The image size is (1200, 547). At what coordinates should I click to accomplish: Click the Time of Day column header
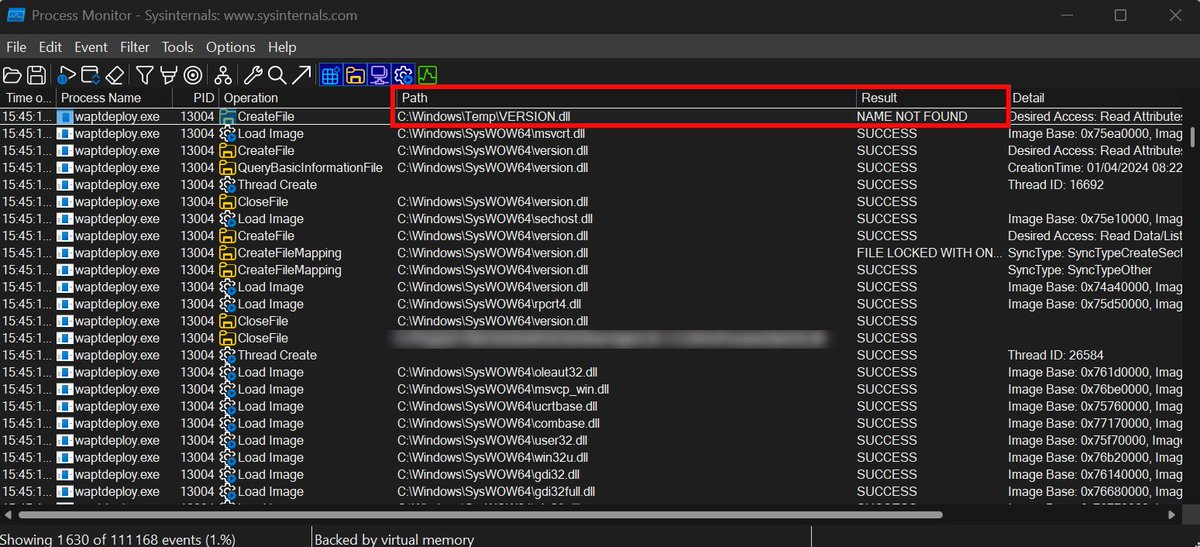pos(28,98)
